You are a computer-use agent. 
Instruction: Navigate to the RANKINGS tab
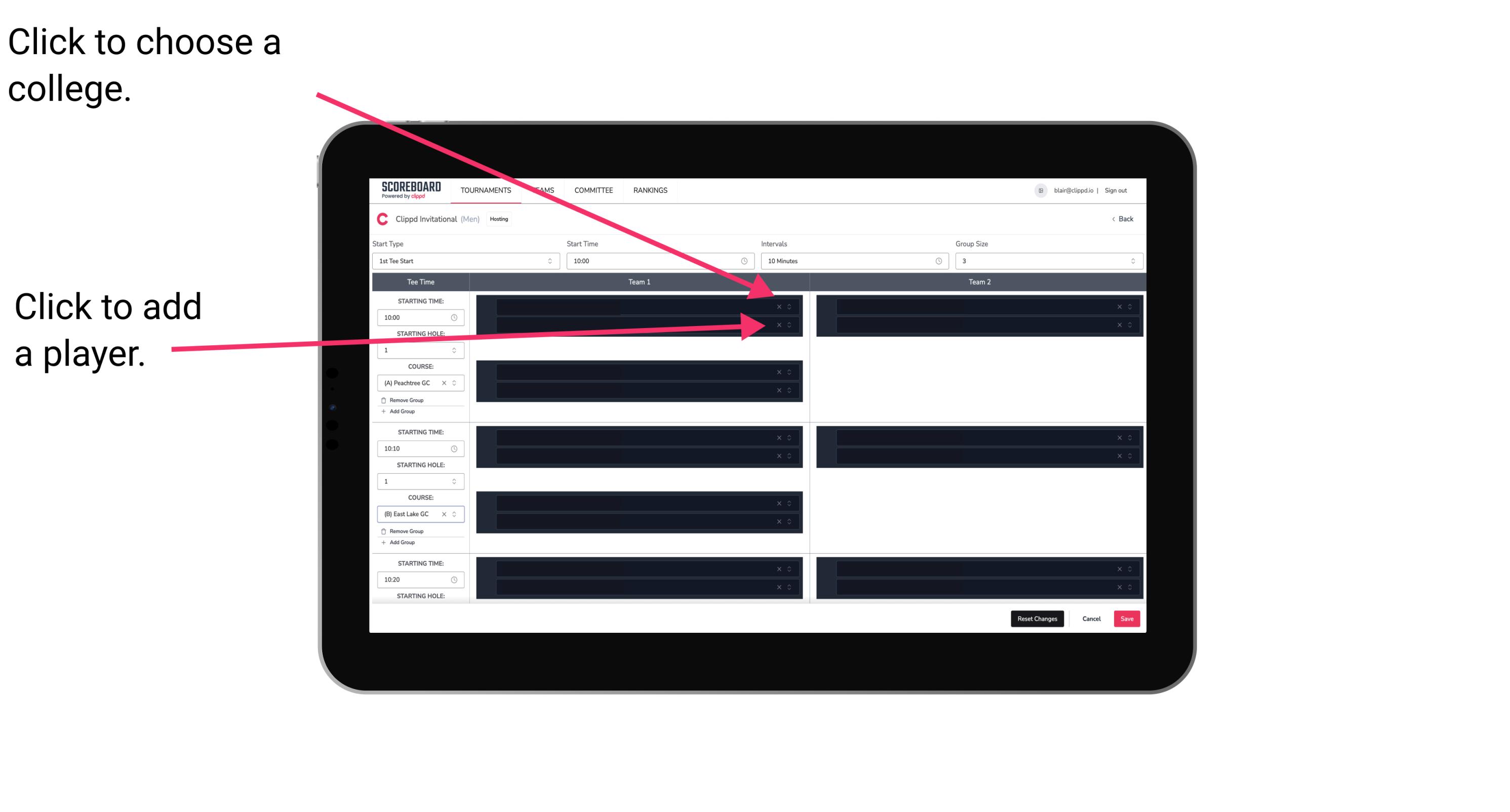click(651, 189)
